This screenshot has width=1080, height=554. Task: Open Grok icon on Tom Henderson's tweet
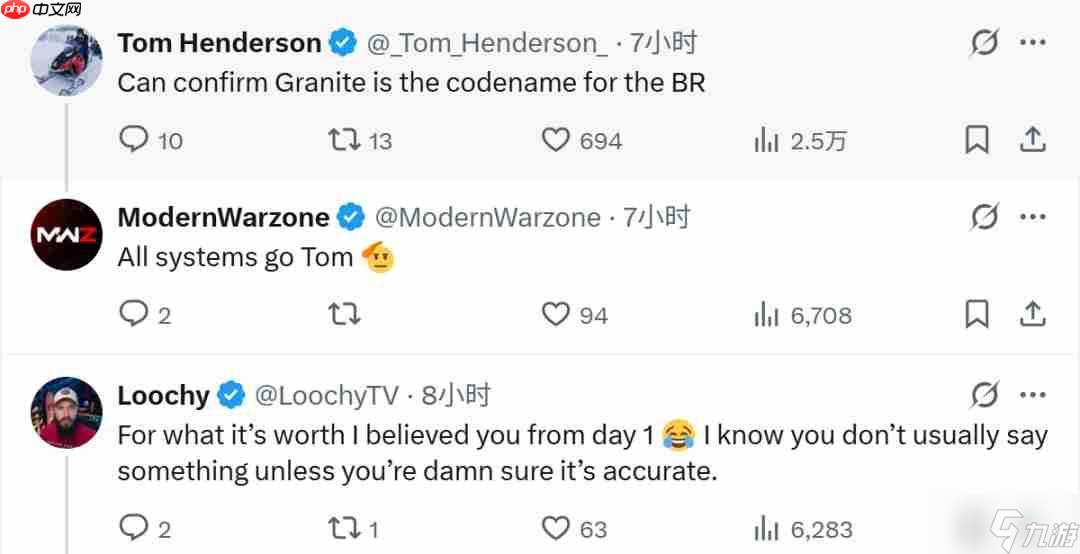(x=985, y=43)
